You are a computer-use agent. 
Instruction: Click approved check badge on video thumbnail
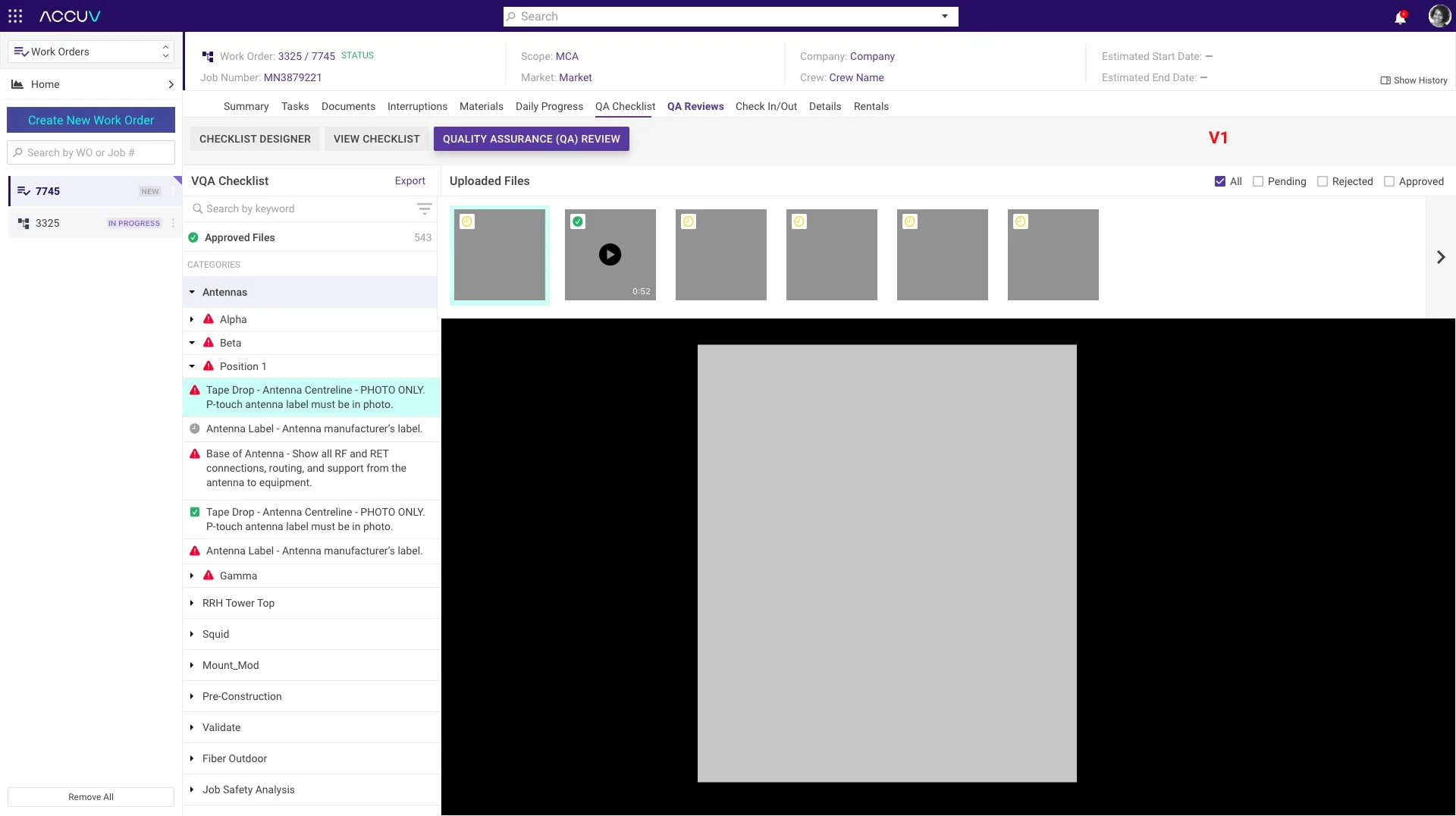(x=578, y=221)
